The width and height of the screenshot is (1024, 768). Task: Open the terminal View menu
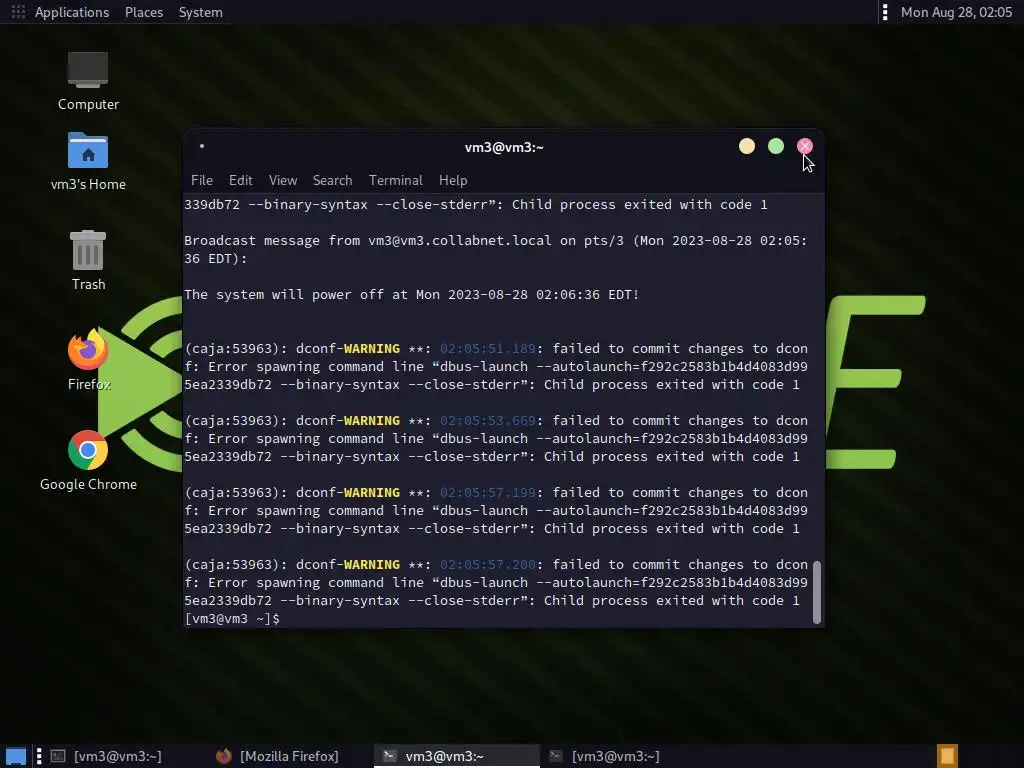point(283,180)
